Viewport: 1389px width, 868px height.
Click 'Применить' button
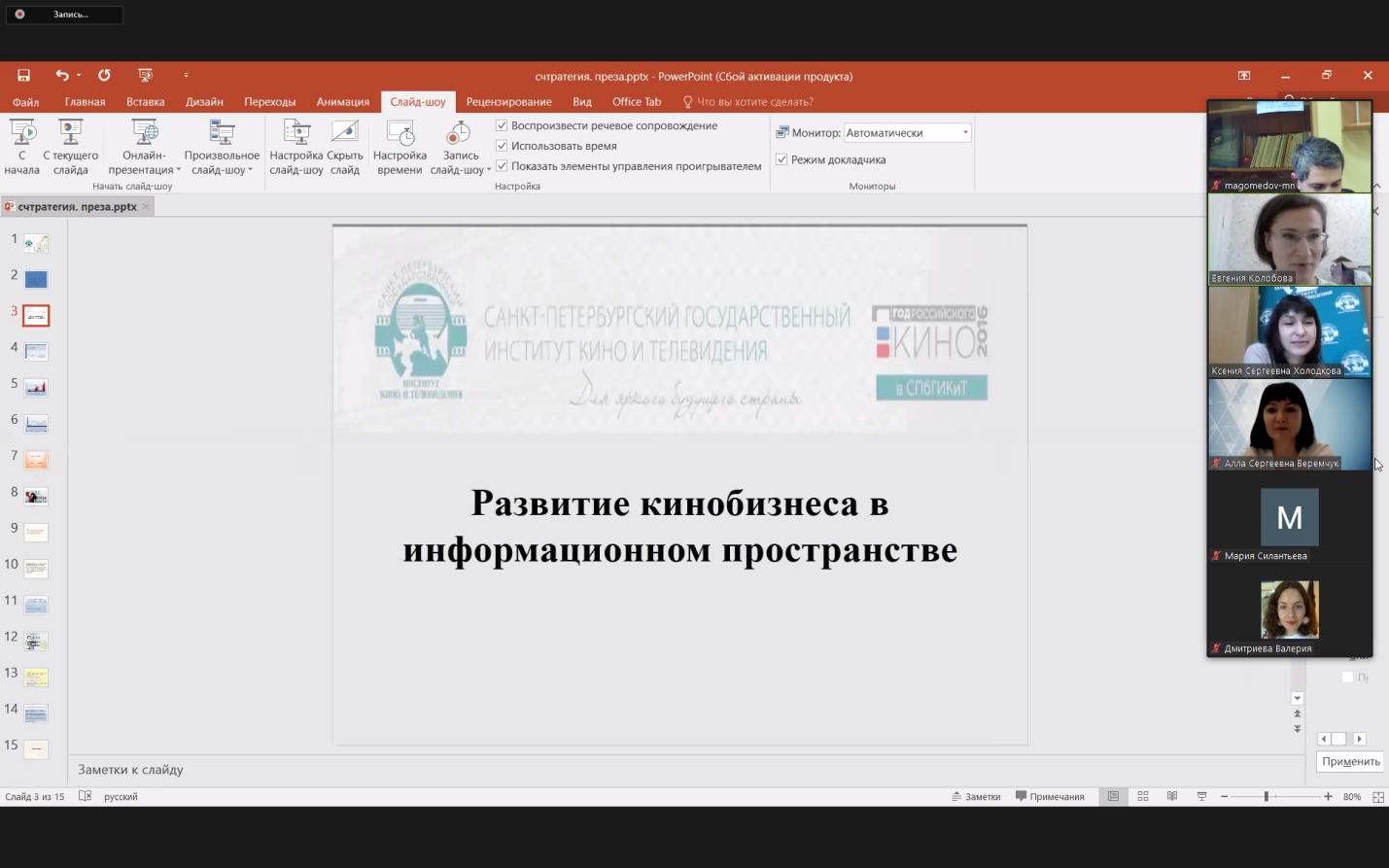[1351, 761]
